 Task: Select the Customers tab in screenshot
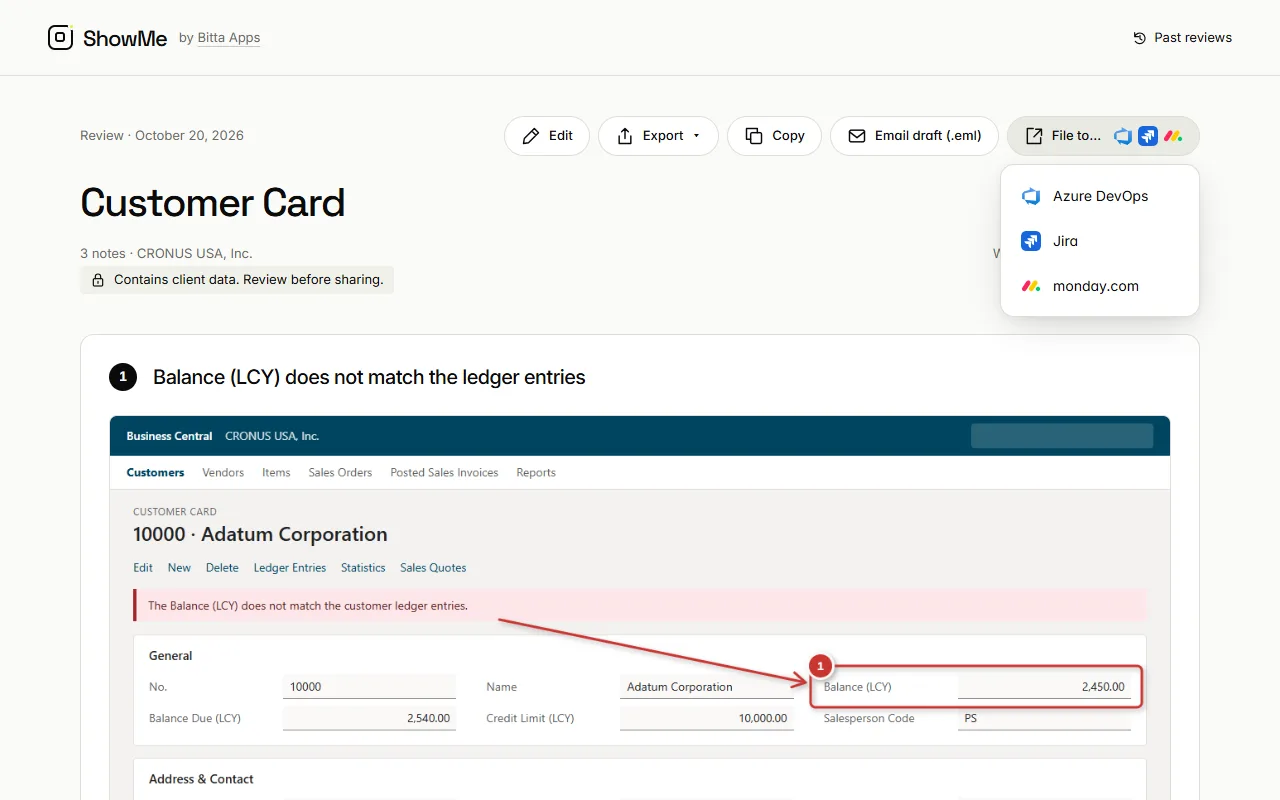[x=155, y=473]
